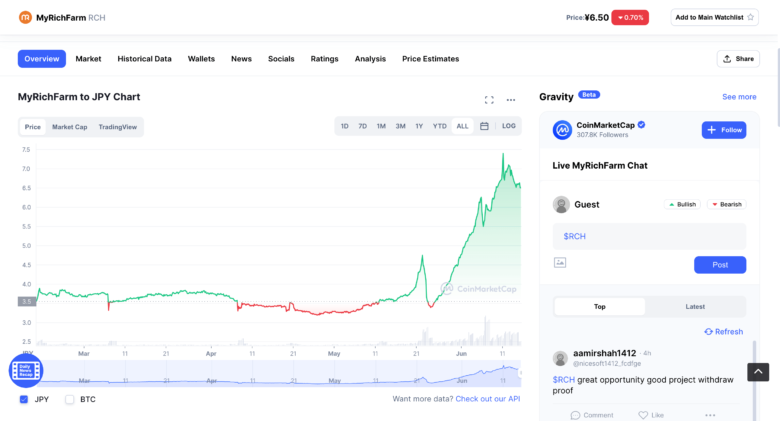This screenshot has width=780, height=421.
Task: Click the watchlist star icon
Action: [750, 17]
